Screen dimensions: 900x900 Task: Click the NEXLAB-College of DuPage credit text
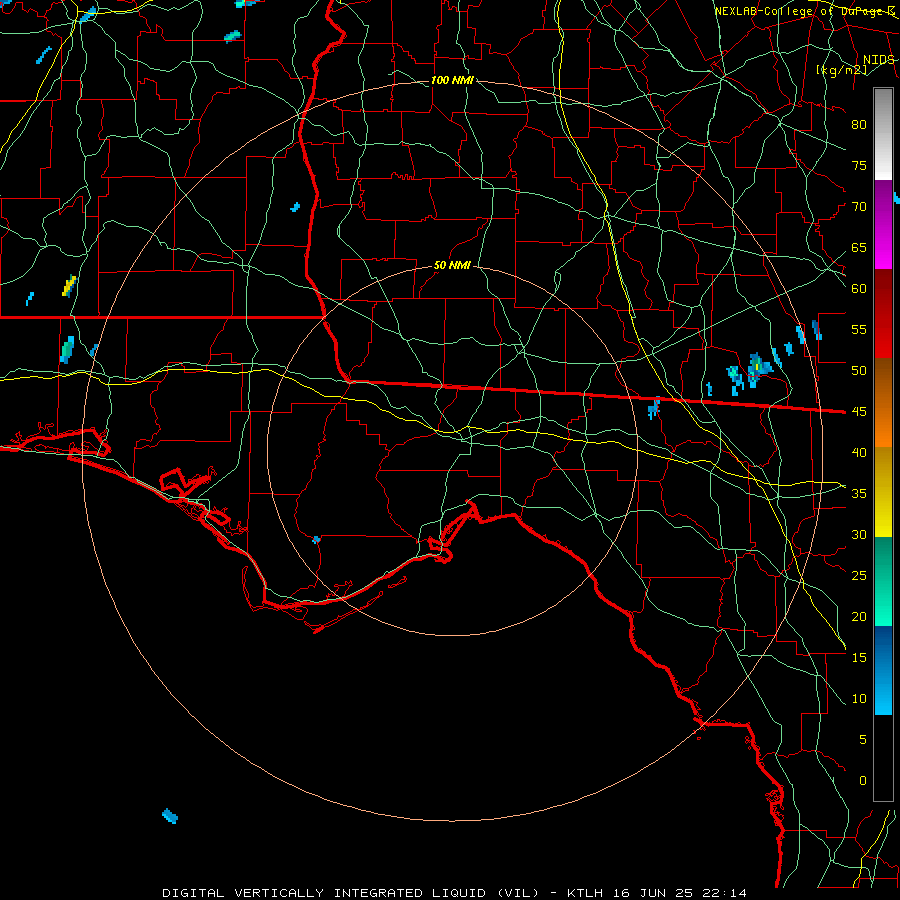(x=805, y=11)
